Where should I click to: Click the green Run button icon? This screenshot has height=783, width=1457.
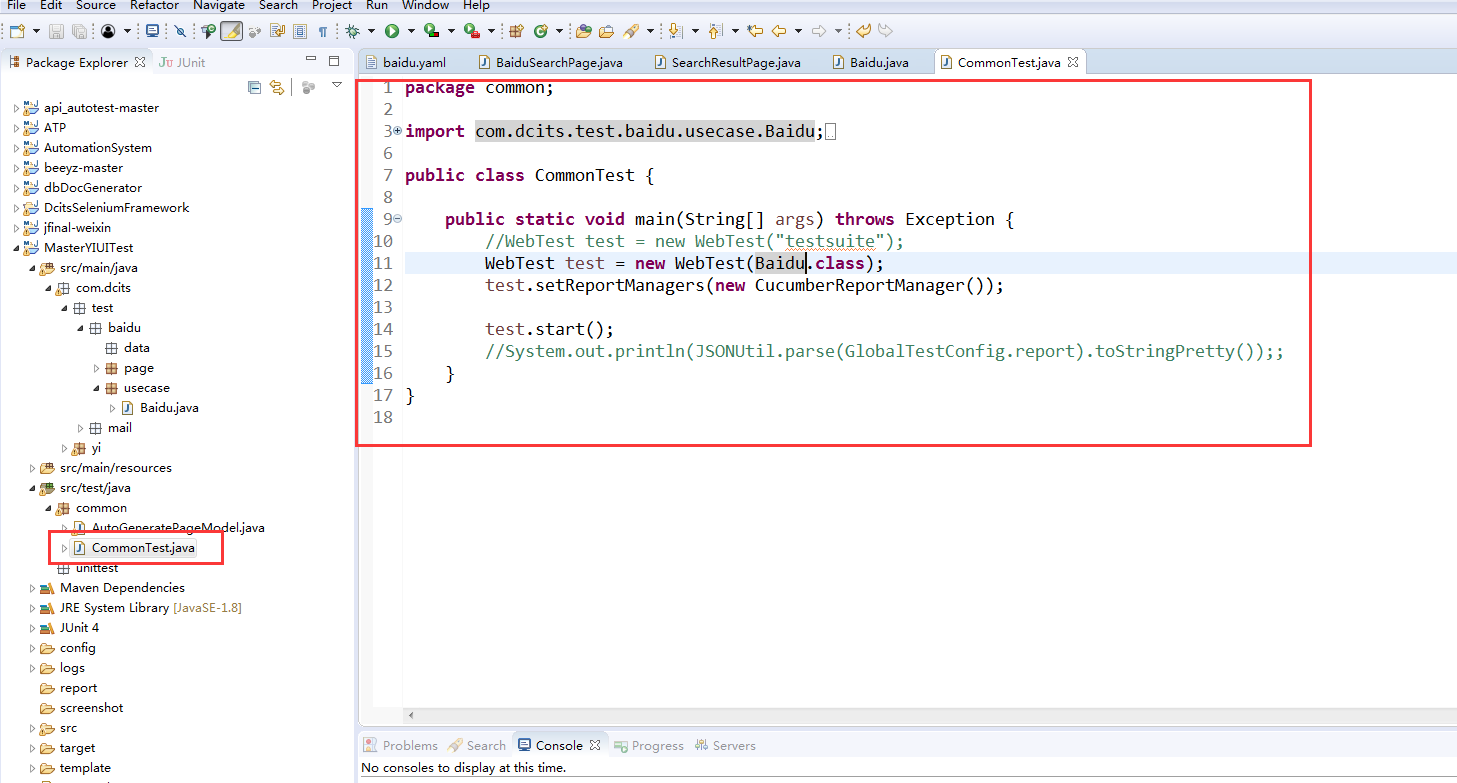[392, 32]
